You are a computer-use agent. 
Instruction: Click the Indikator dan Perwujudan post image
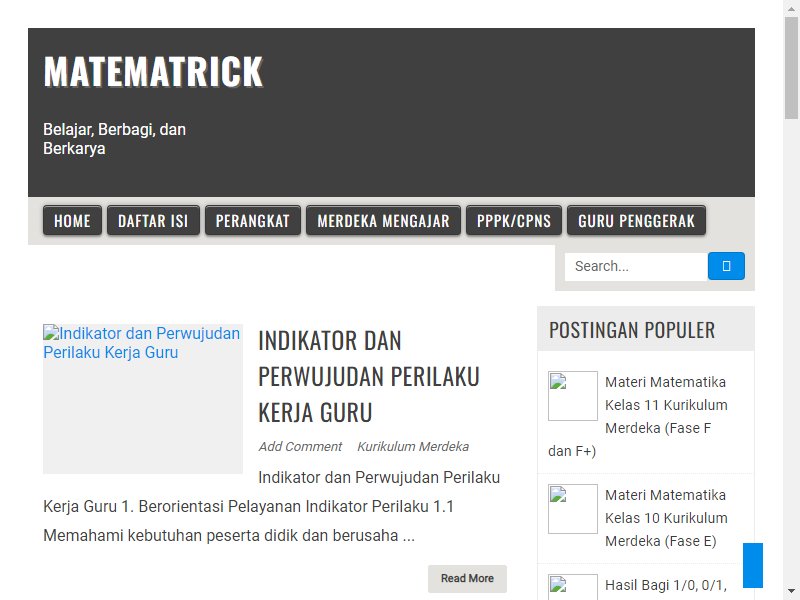[x=143, y=398]
